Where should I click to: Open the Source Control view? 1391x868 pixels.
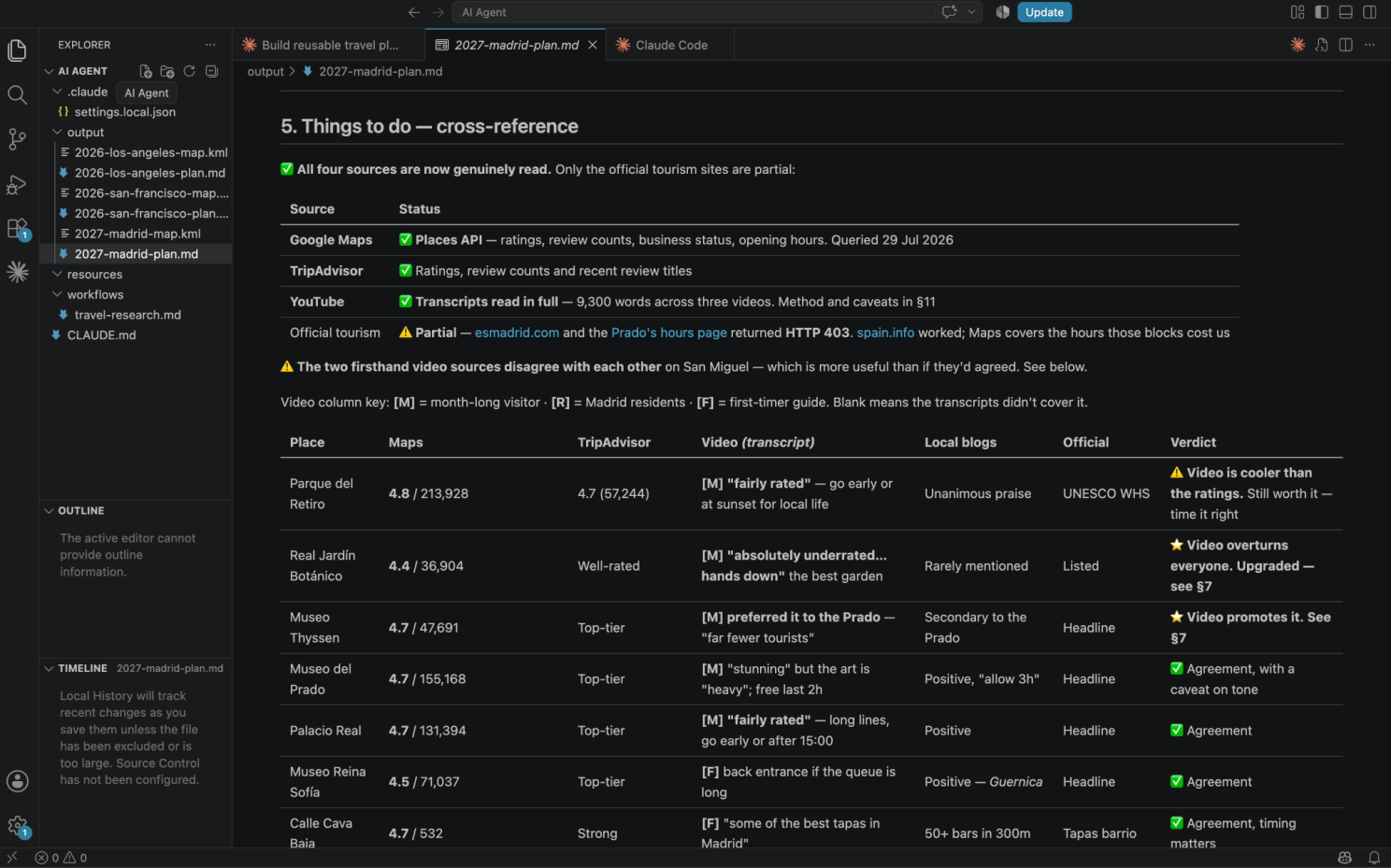[17, 139]
